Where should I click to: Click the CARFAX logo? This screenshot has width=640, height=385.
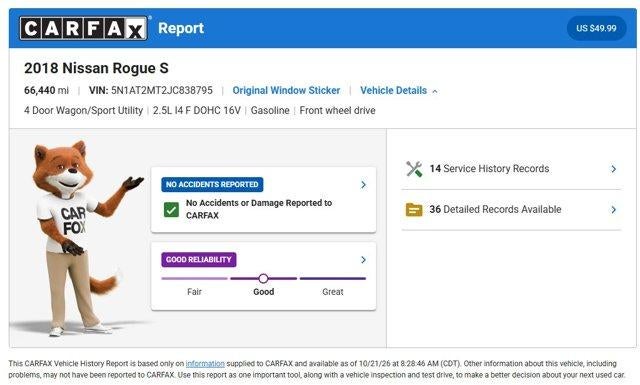[x=84, y=28]
